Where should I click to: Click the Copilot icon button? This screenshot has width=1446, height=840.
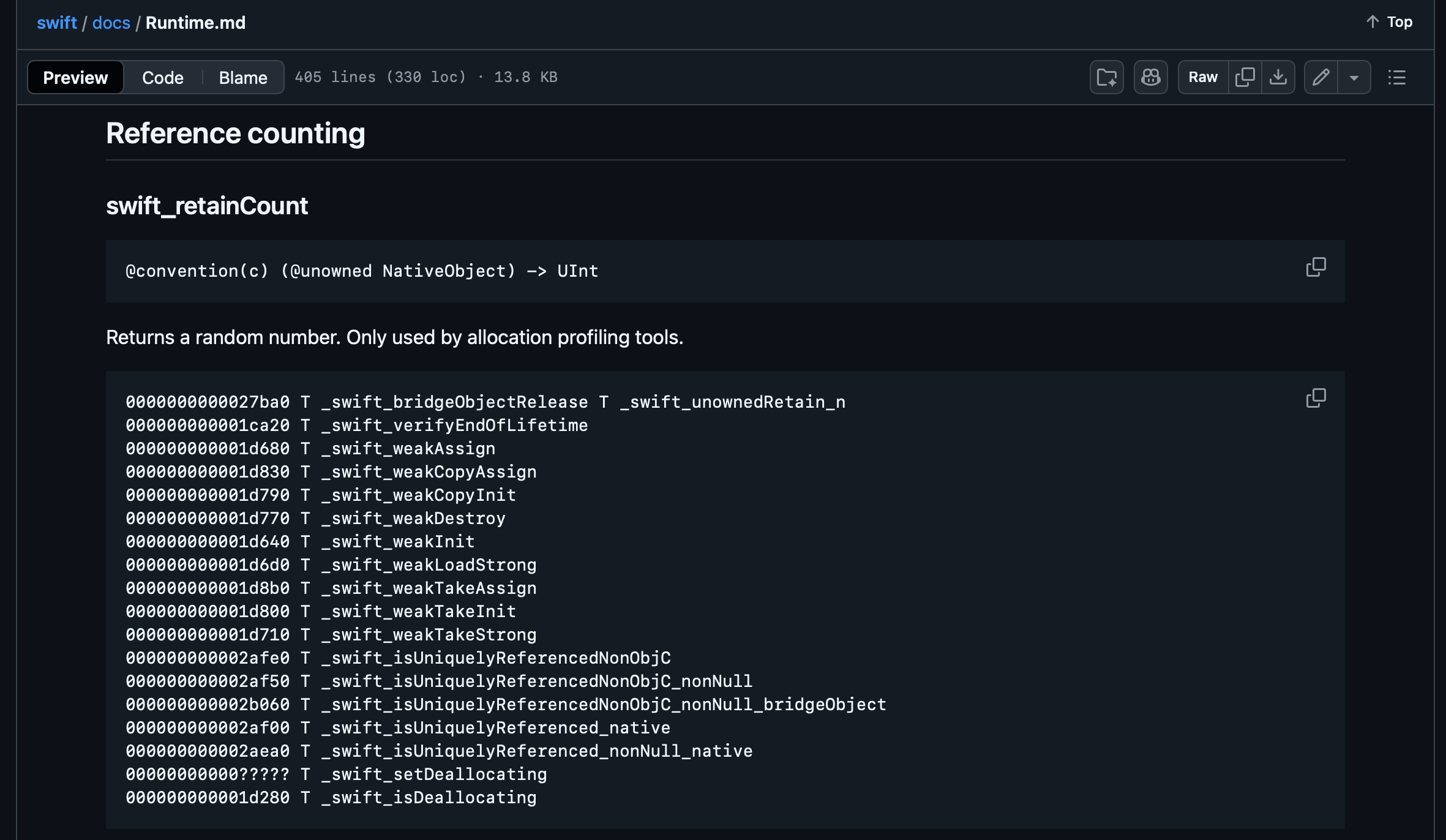coord(1150,77)
